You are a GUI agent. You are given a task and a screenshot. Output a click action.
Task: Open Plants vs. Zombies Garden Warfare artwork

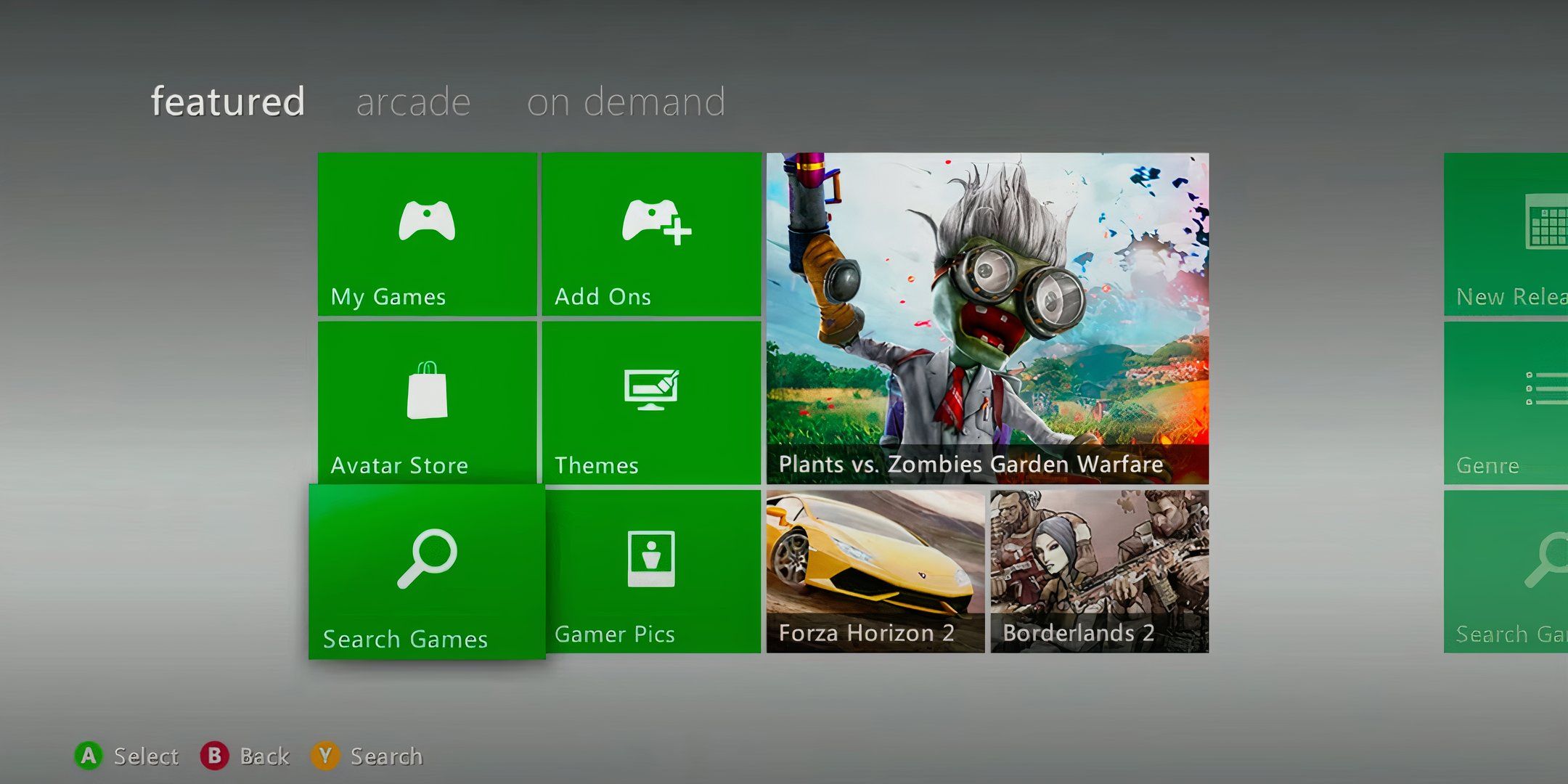coord(988,318)
